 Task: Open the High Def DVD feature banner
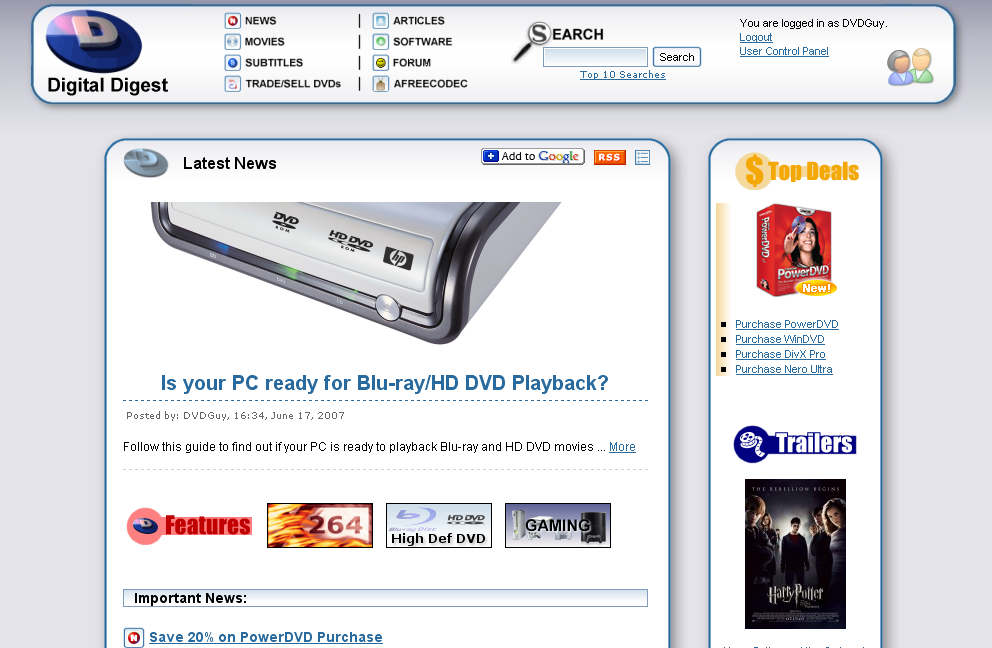coord(438,525)
